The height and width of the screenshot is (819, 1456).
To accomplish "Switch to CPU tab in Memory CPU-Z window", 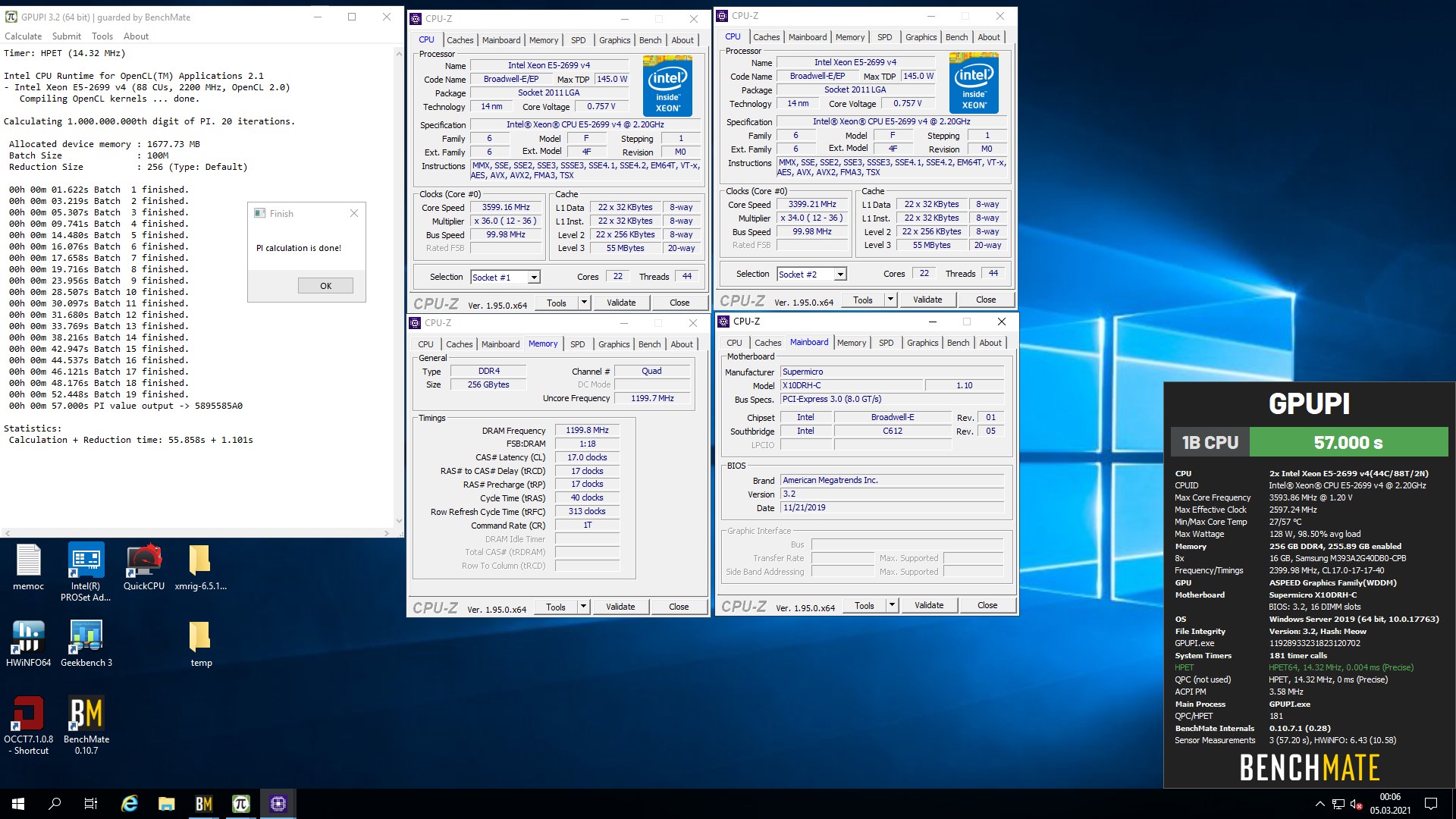I will (425, 344).
